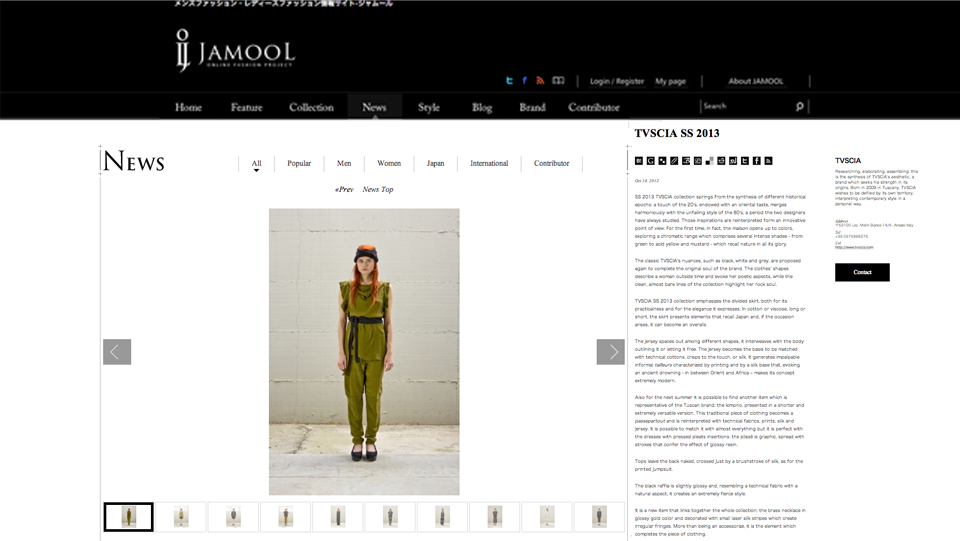Image resolution: width=960 pixels, height=541 pixels.
Task: Click the Contact button
Action: point(862,272)
